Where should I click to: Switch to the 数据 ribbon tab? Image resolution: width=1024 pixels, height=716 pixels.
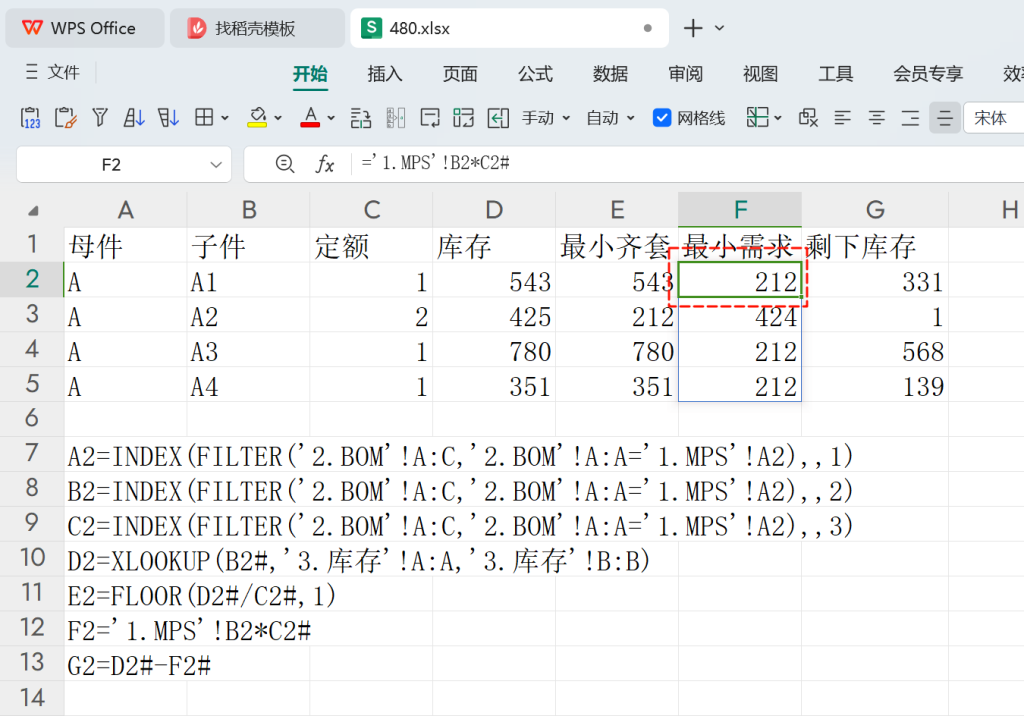(611, 74)
